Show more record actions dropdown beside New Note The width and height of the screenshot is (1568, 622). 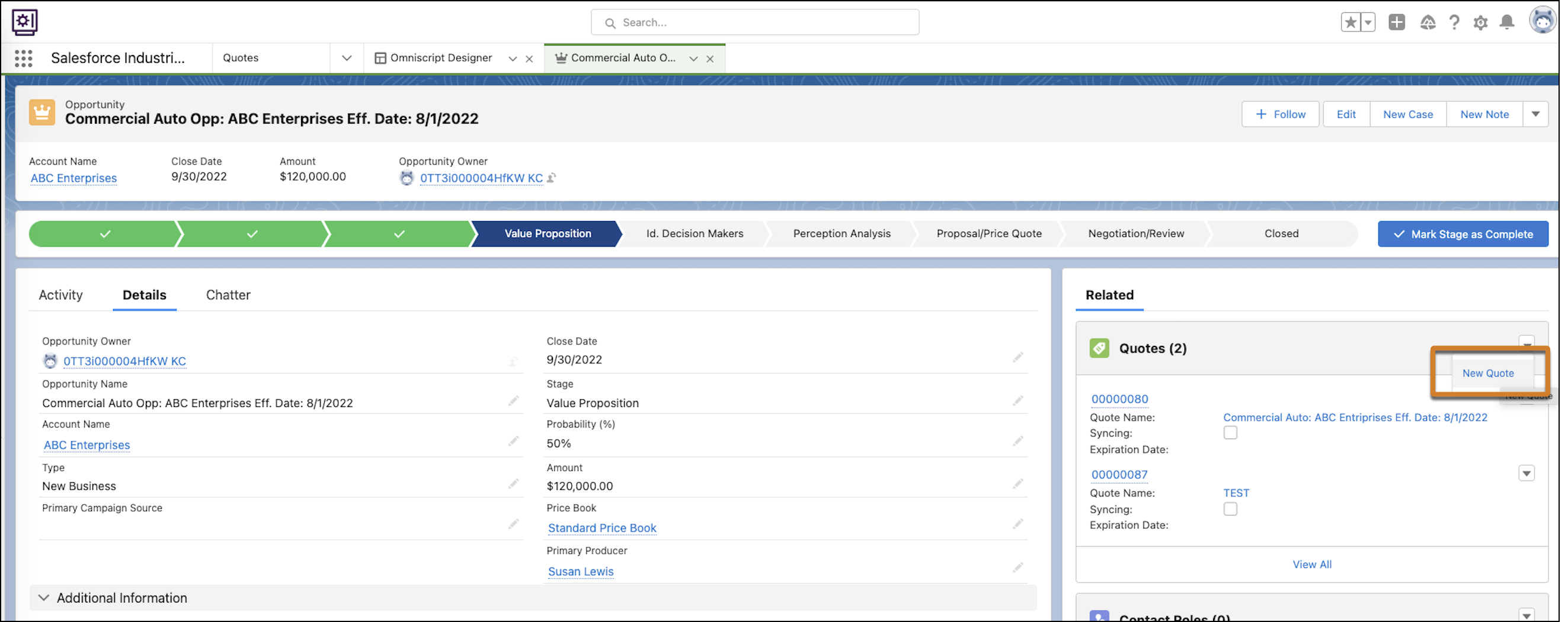1535,114
